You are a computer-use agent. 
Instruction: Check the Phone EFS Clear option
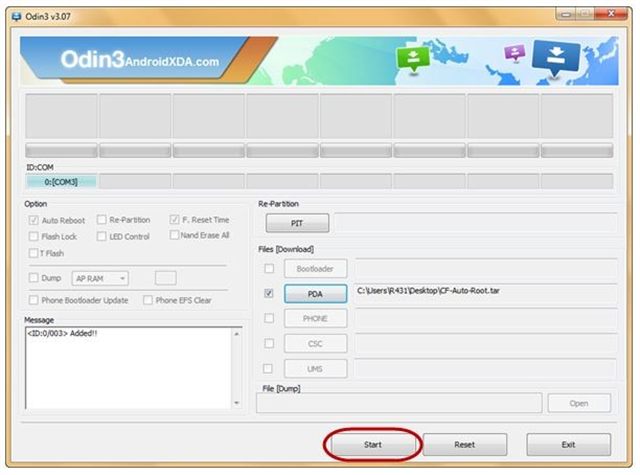pyautogui.click(x=148, y=300)
